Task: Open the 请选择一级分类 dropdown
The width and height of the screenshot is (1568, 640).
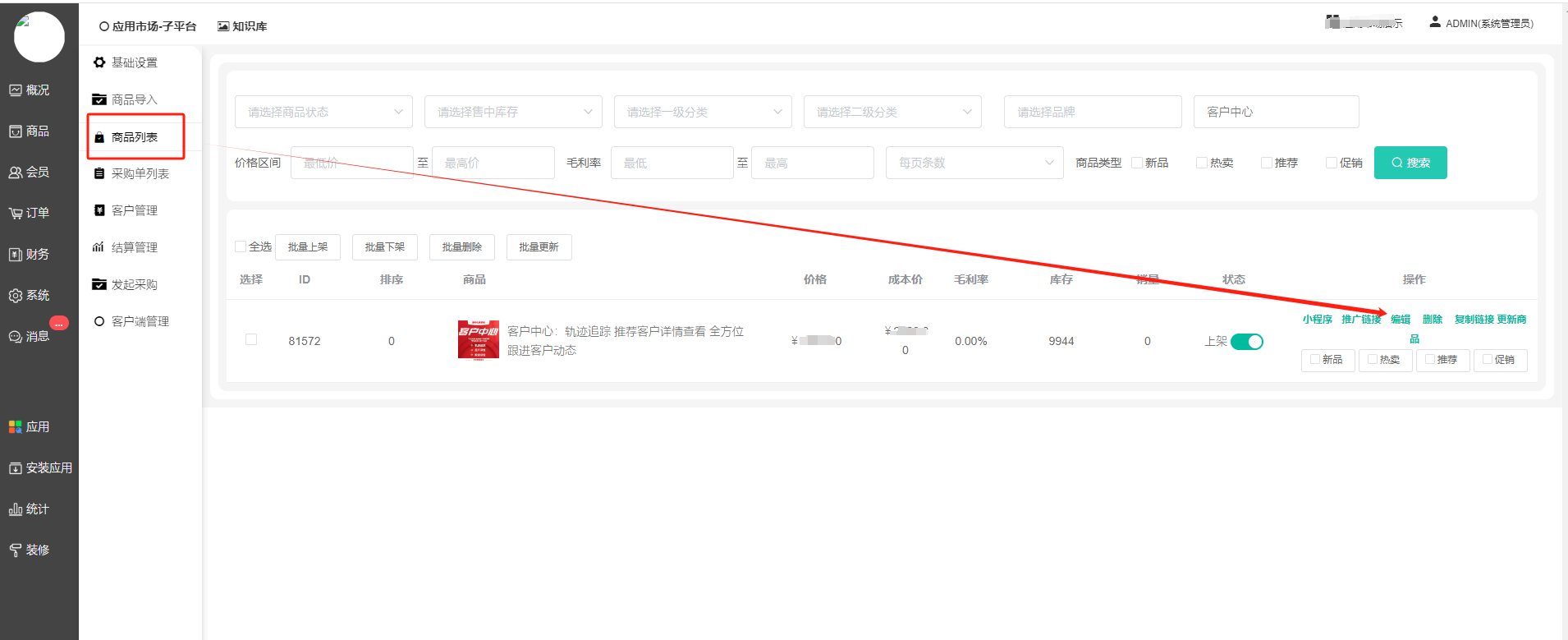Action: point(702,112)
